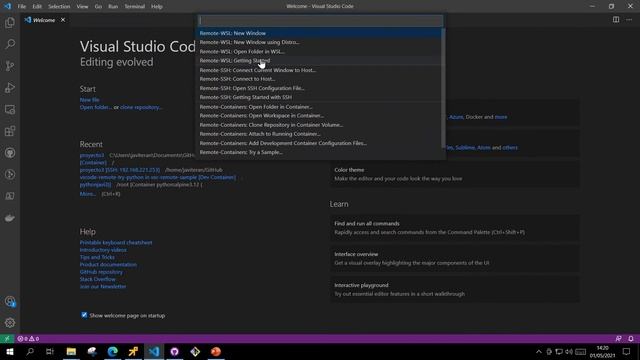Click the More recent items link
Viewport: 640px width, 360px height.
[x=88, y=194]
